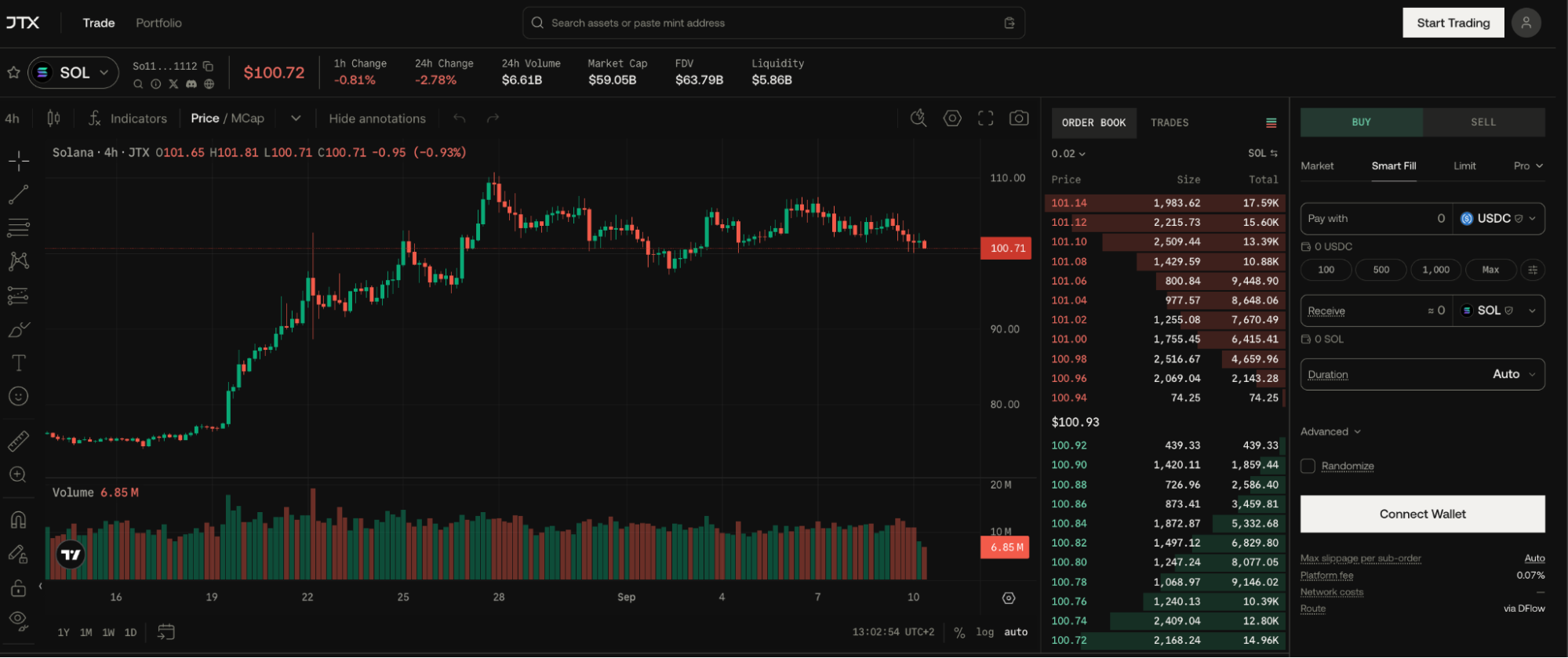Change the order book layout view
The width and height of the screenshot is (1568, 658).
(x=1271, y=123)
